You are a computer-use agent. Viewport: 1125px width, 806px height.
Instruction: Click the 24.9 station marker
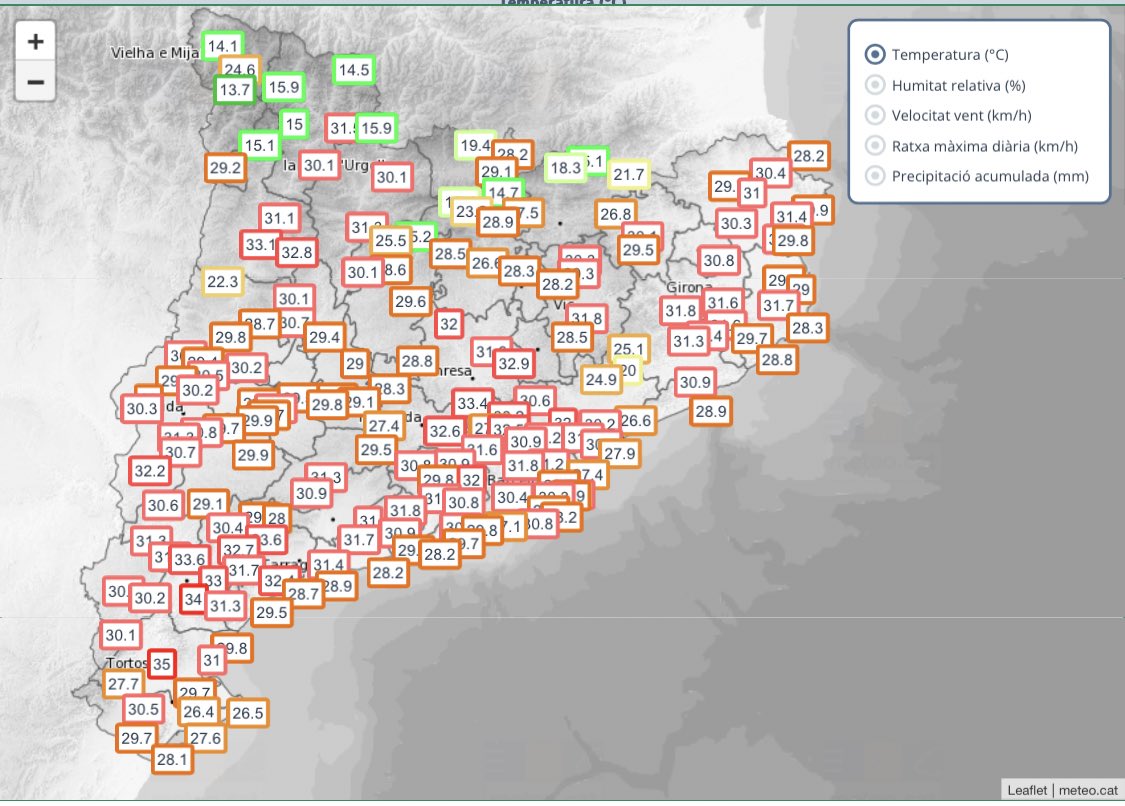coord(601,379)
